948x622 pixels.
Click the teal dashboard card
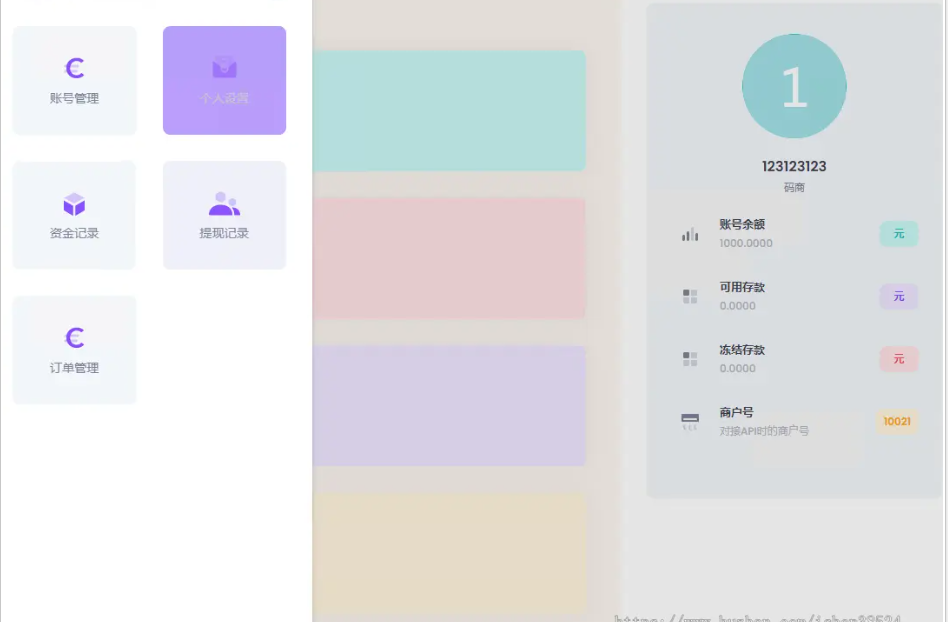coord(449,111)
